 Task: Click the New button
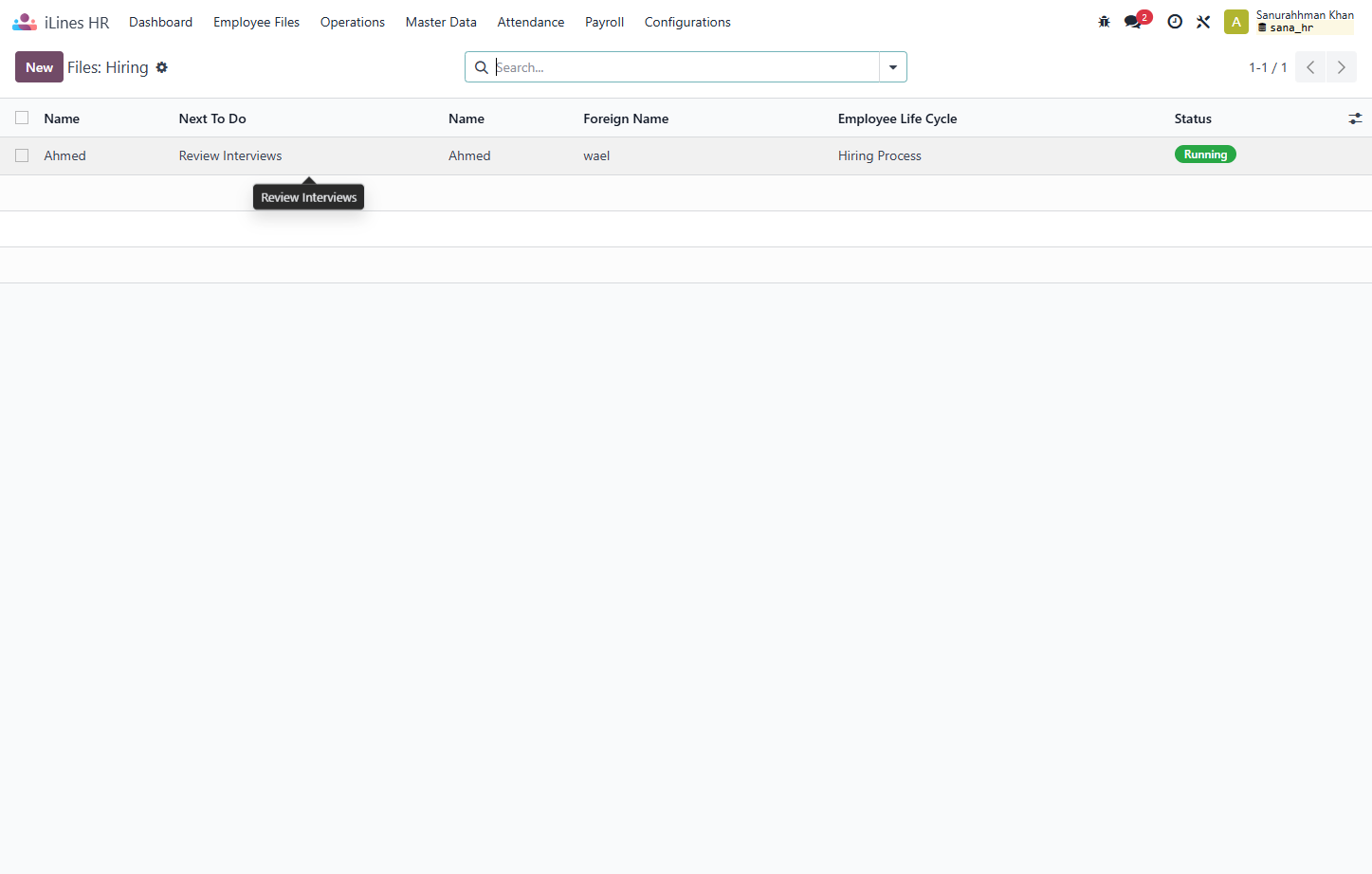pyautogui.click(x=40, y=67)
